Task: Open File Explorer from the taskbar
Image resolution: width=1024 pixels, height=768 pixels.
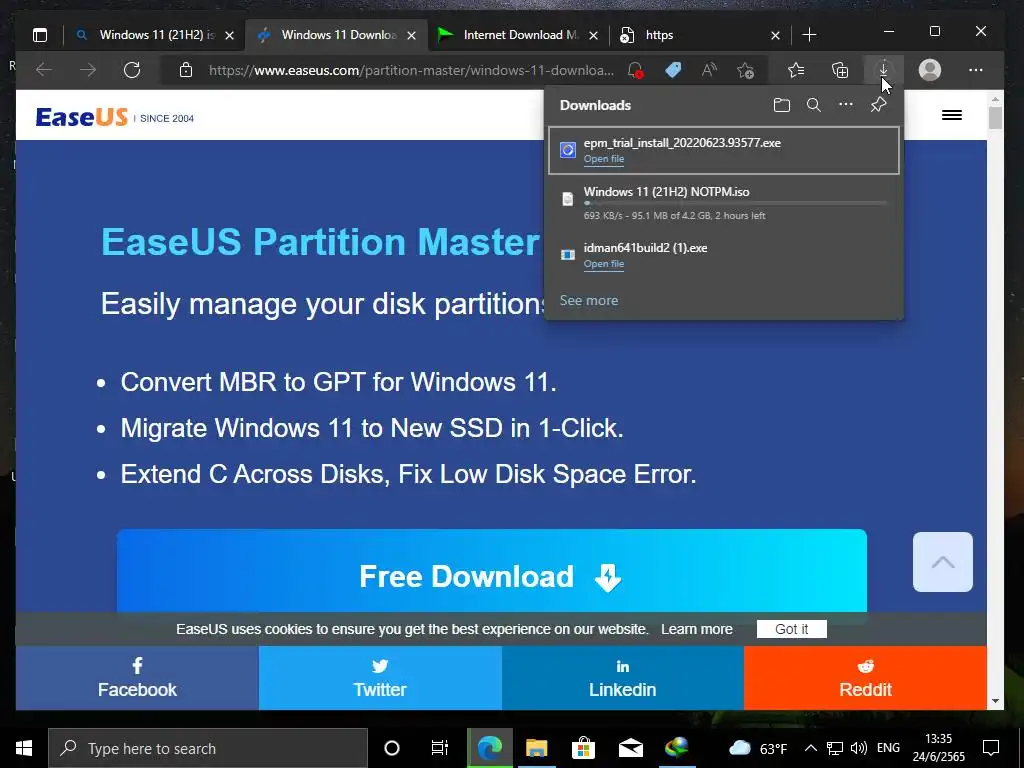Action: pos(536,748)
